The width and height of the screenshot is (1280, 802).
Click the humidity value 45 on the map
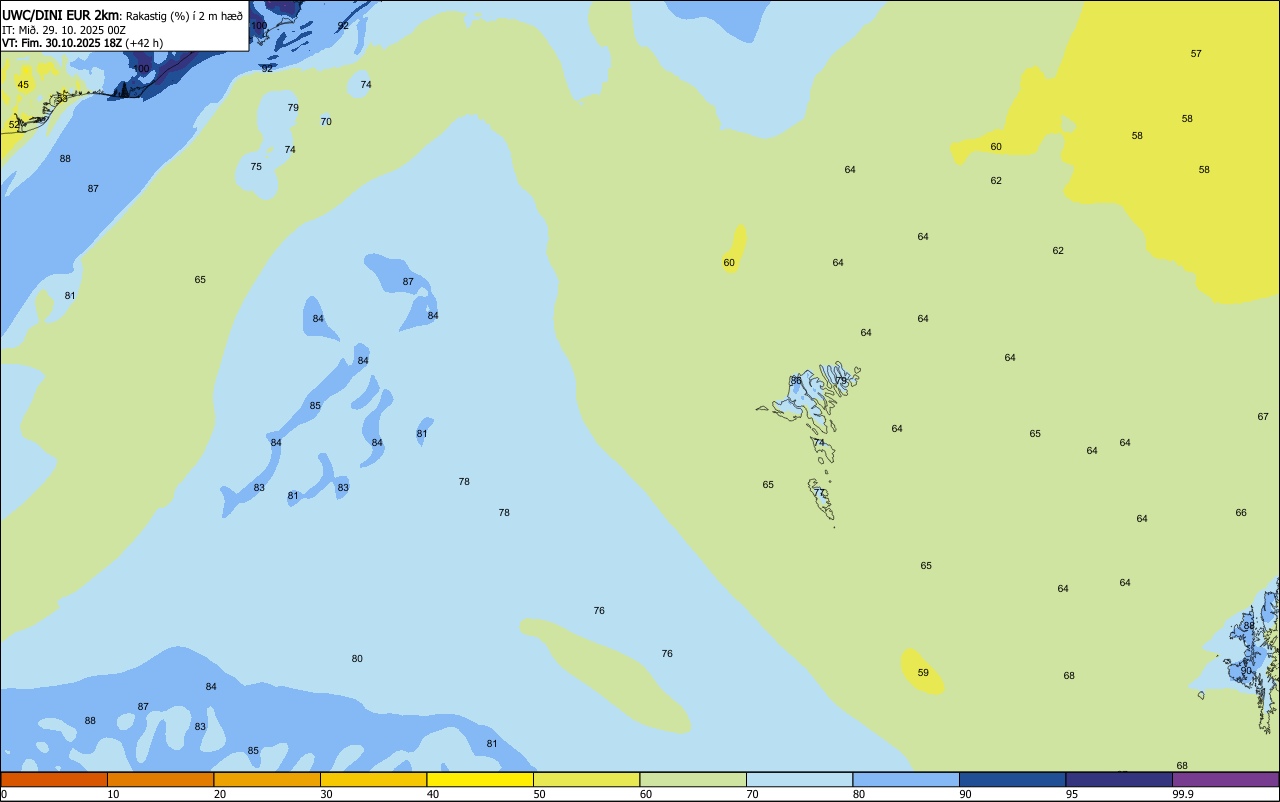(x=23, y=84)
